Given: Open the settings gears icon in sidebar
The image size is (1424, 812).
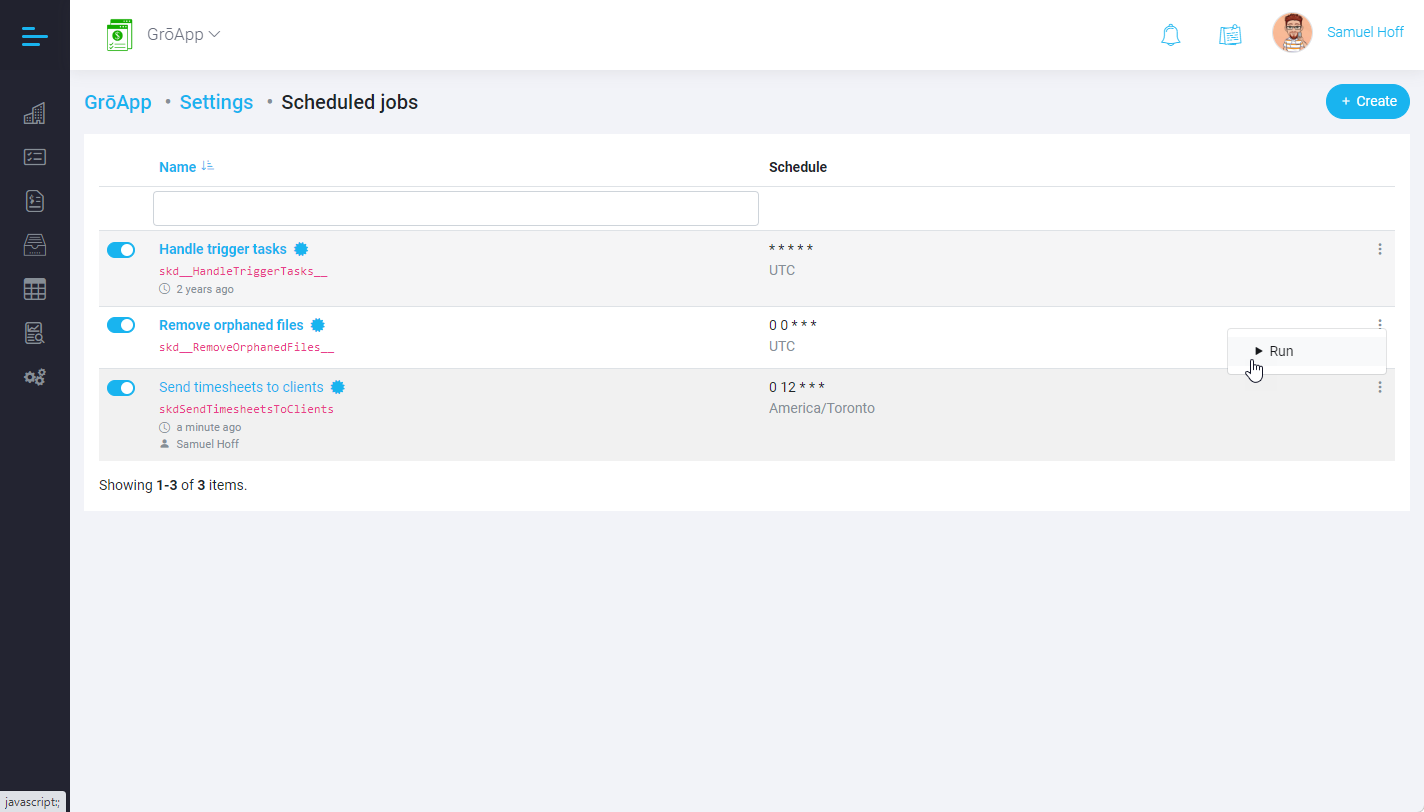Looking at the screenshot, I should 34,378.
